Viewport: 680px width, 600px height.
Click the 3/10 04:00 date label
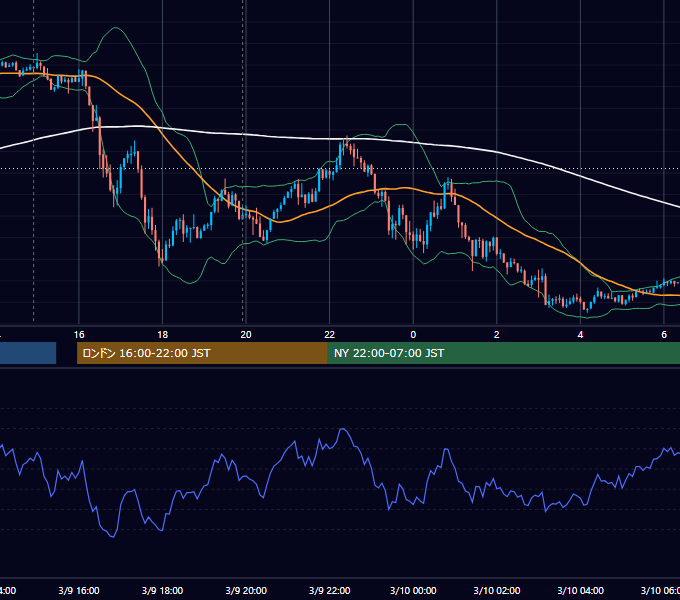580,591
